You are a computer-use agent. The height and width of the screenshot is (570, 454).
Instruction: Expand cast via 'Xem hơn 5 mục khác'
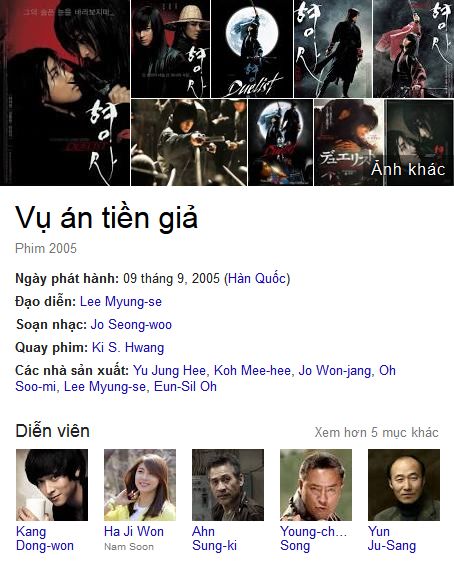377,432
